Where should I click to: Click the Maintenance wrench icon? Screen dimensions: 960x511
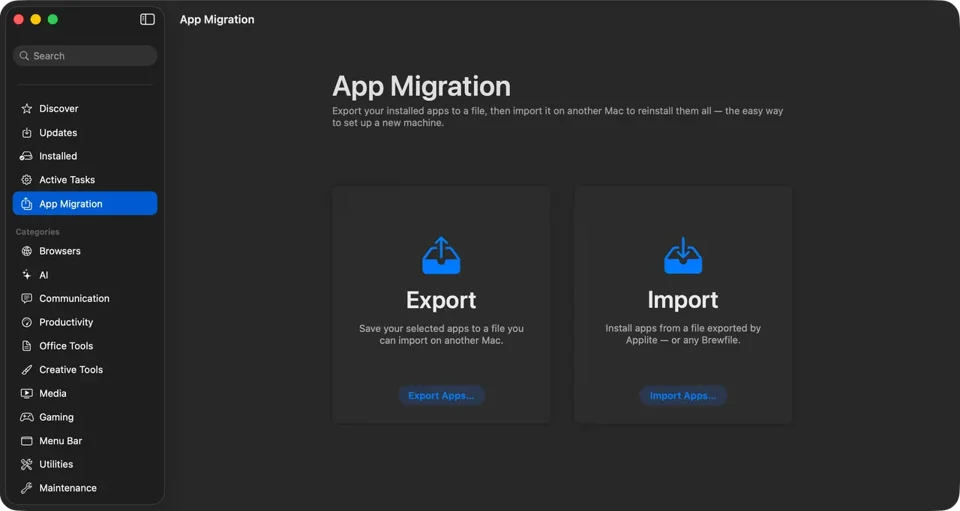tap(26, 488)
